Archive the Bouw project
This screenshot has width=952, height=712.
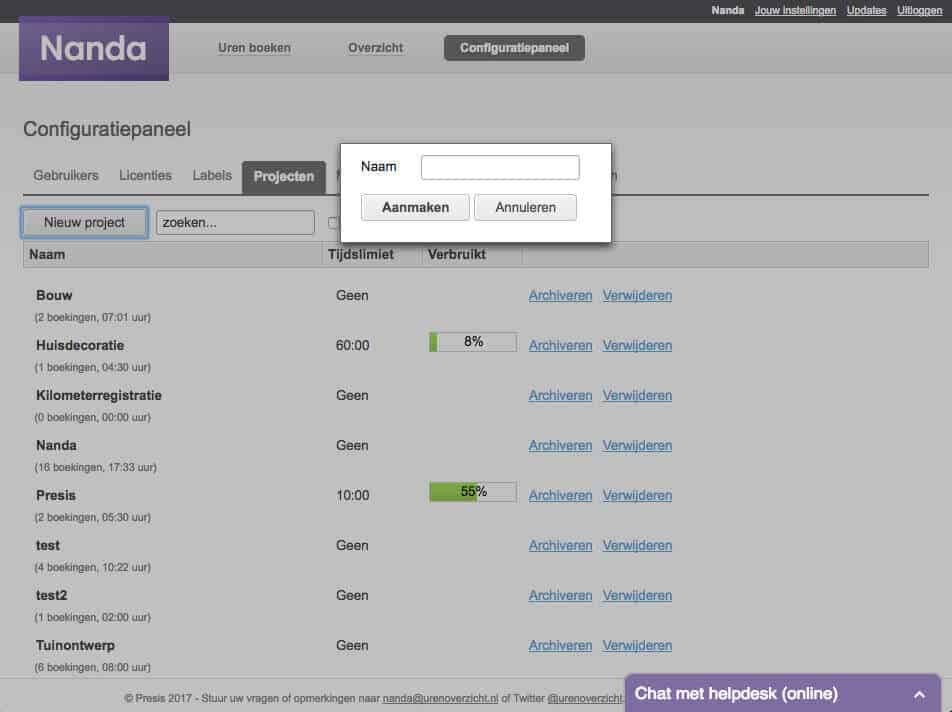click(560, 296)
